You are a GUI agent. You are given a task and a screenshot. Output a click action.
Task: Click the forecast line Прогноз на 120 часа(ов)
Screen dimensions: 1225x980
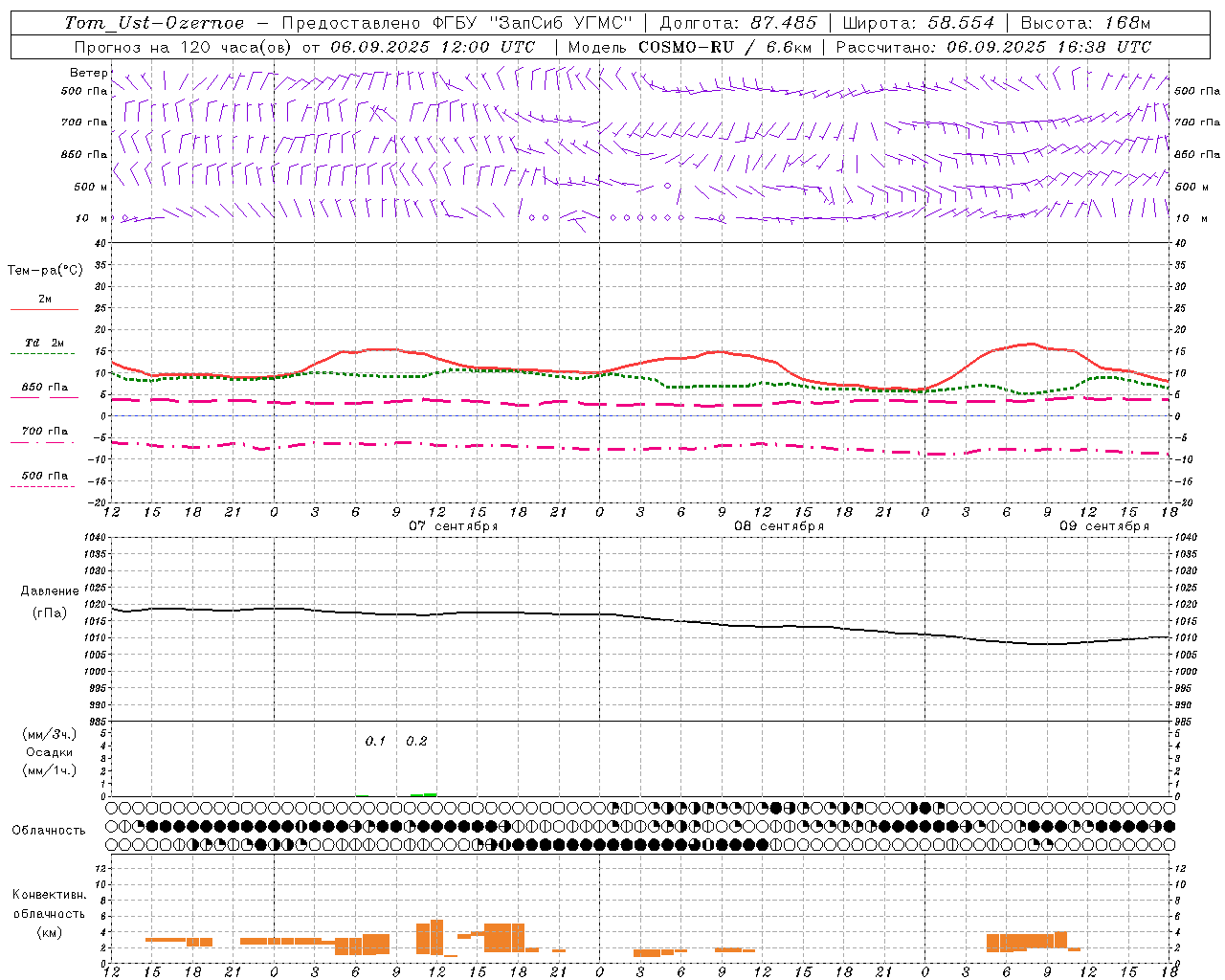185,47
